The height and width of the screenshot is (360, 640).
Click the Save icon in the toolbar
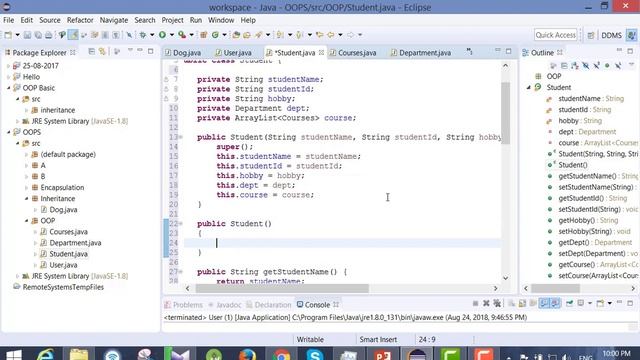coord(27,35)
